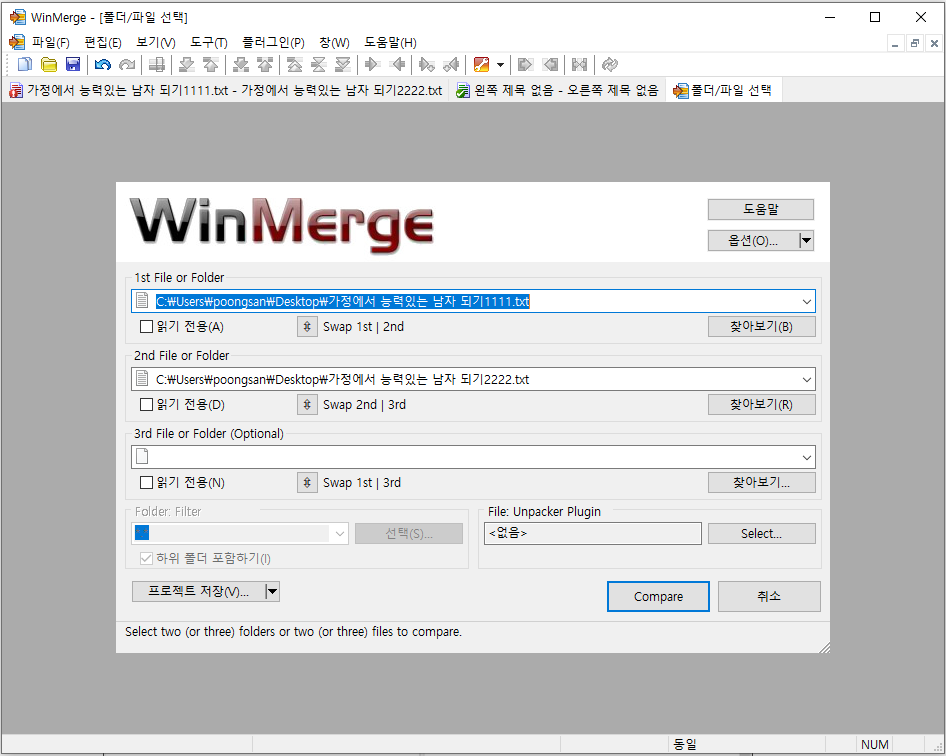Open the 파일(F) menu
The width and height of the screenshot is (946, 756).
click(x=51, y=43)
